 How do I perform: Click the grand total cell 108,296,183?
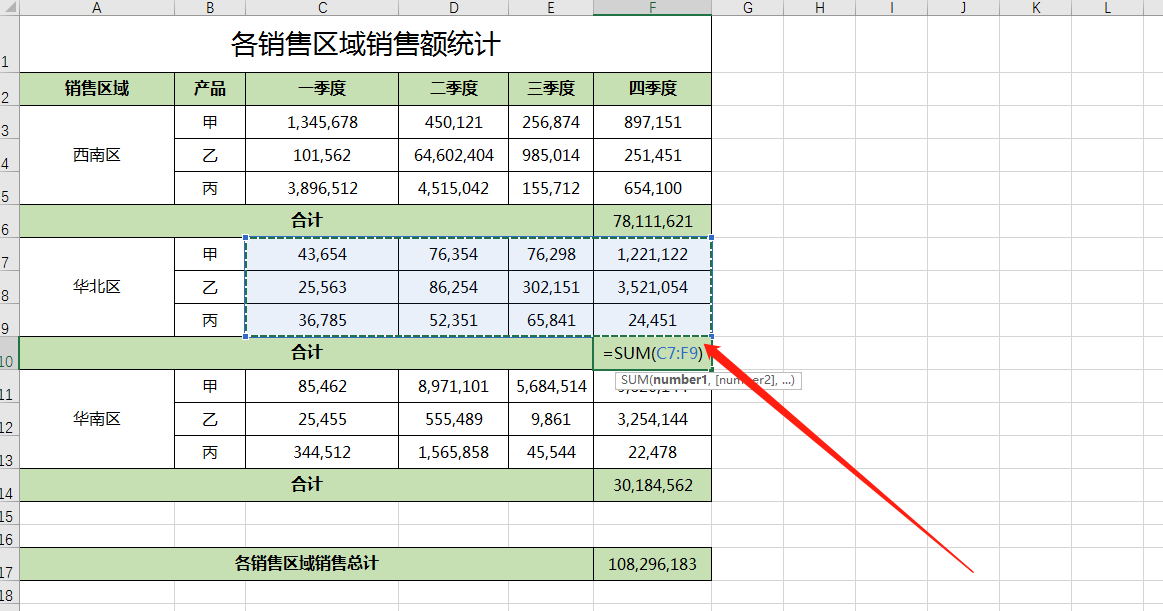click(x=652, y=564)
